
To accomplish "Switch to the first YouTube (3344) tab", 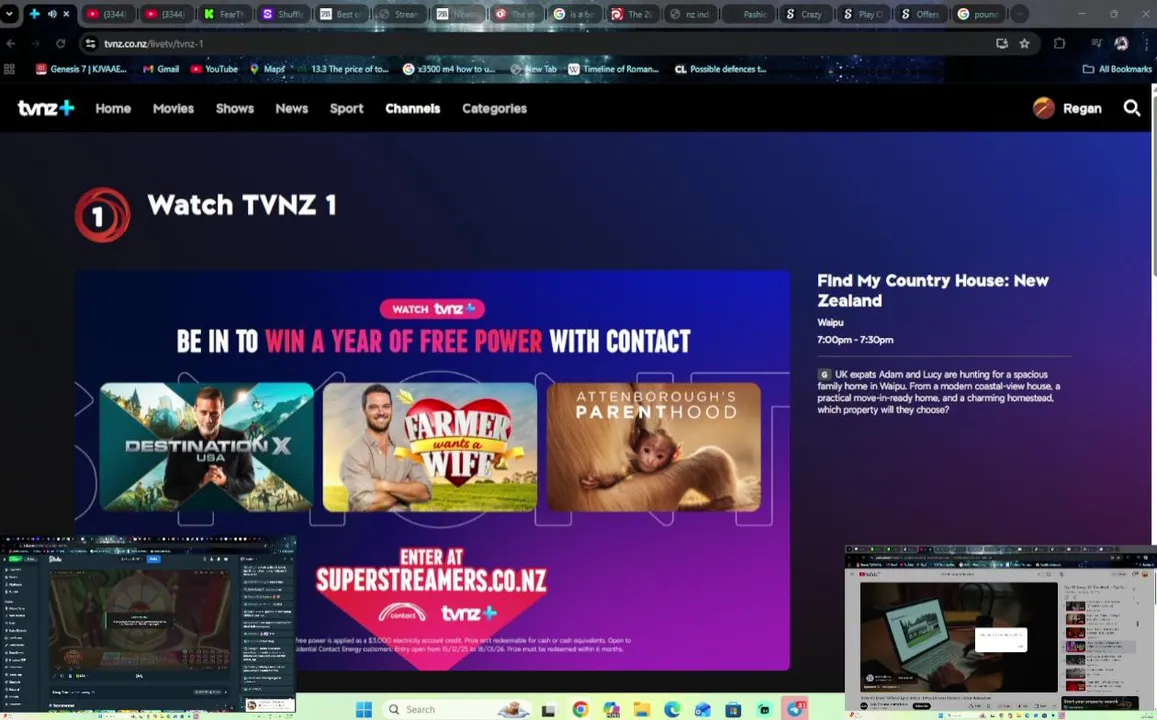I will pos(108,14).
